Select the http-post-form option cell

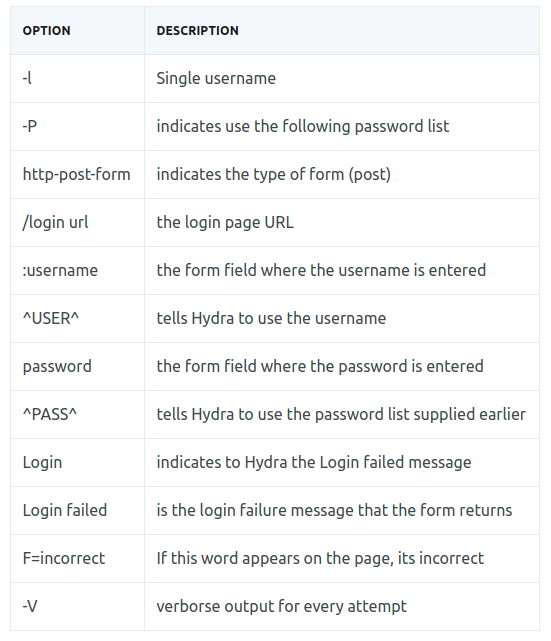(76, 175)
